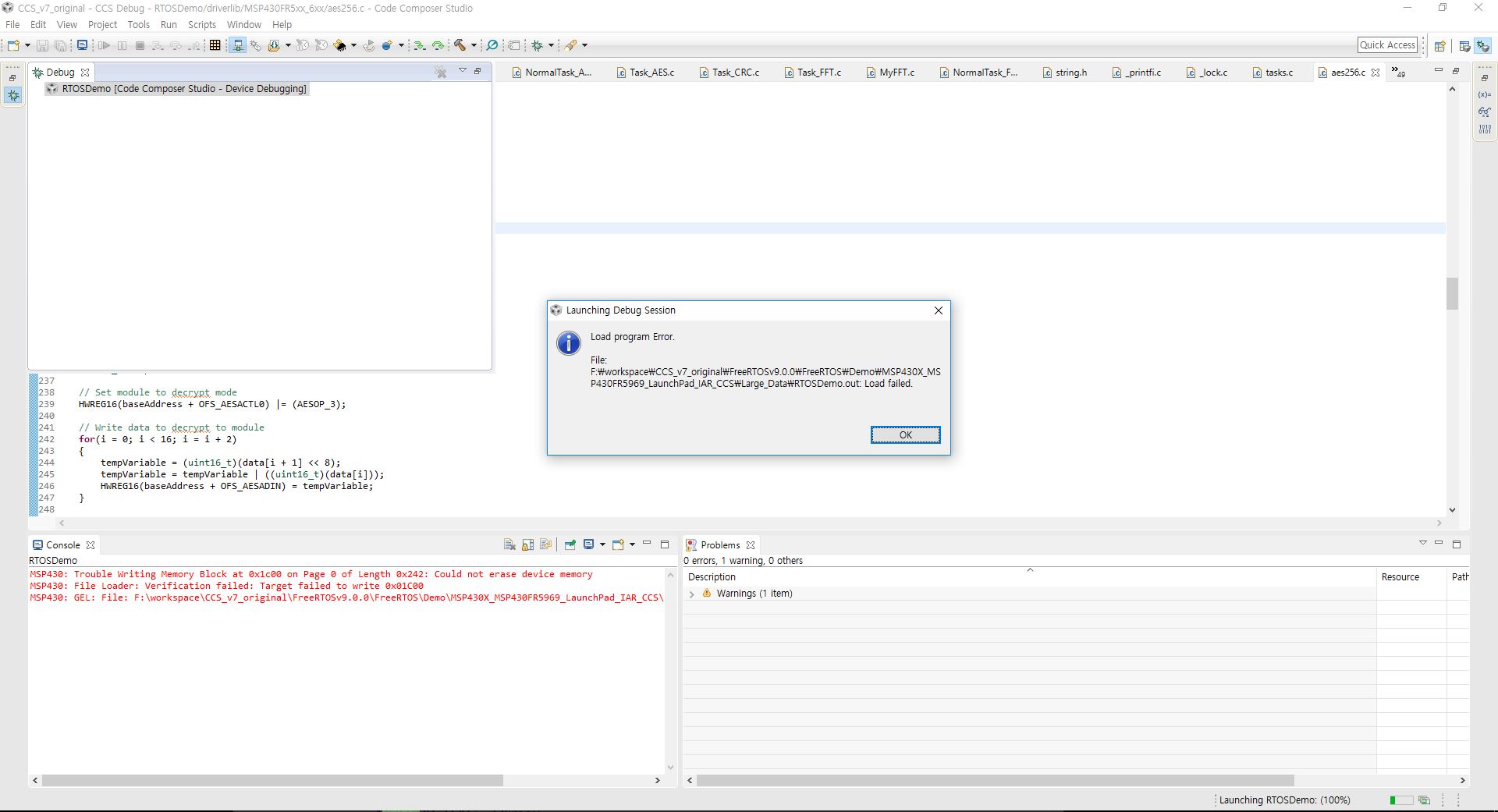Open the Variables view icon in right trim

(x=1485, y=94)
